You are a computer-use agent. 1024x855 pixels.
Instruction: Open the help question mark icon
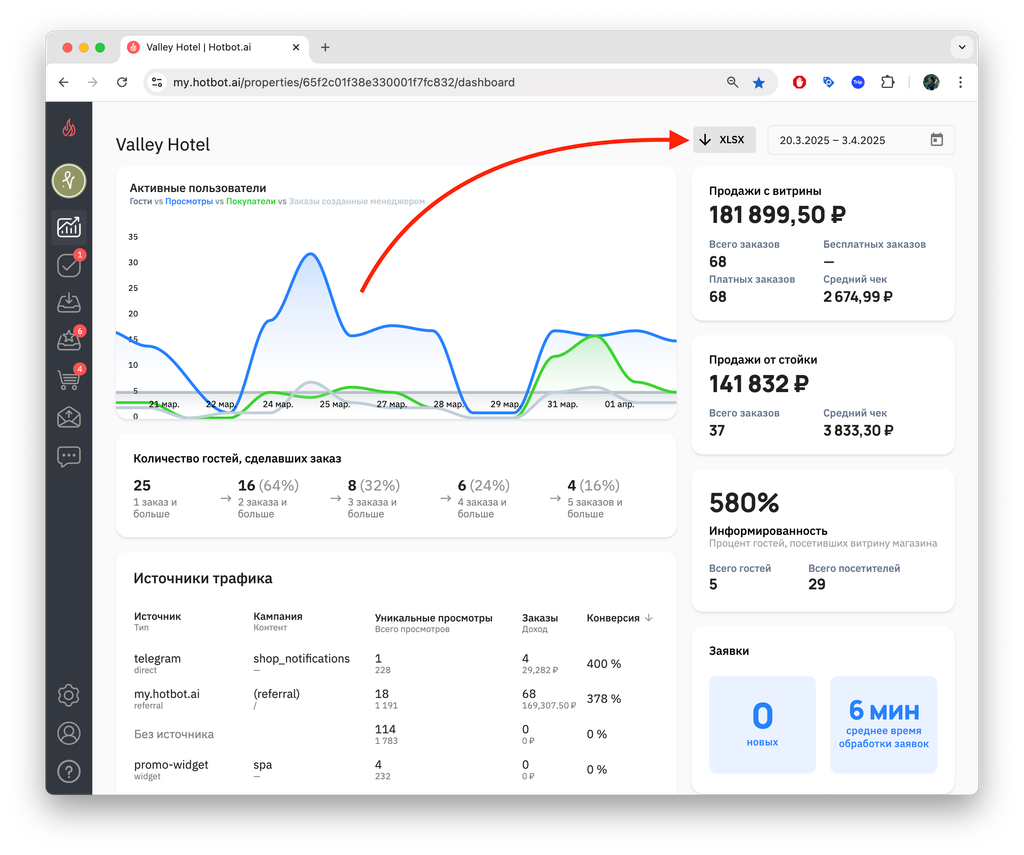click(x=69, y=771)
